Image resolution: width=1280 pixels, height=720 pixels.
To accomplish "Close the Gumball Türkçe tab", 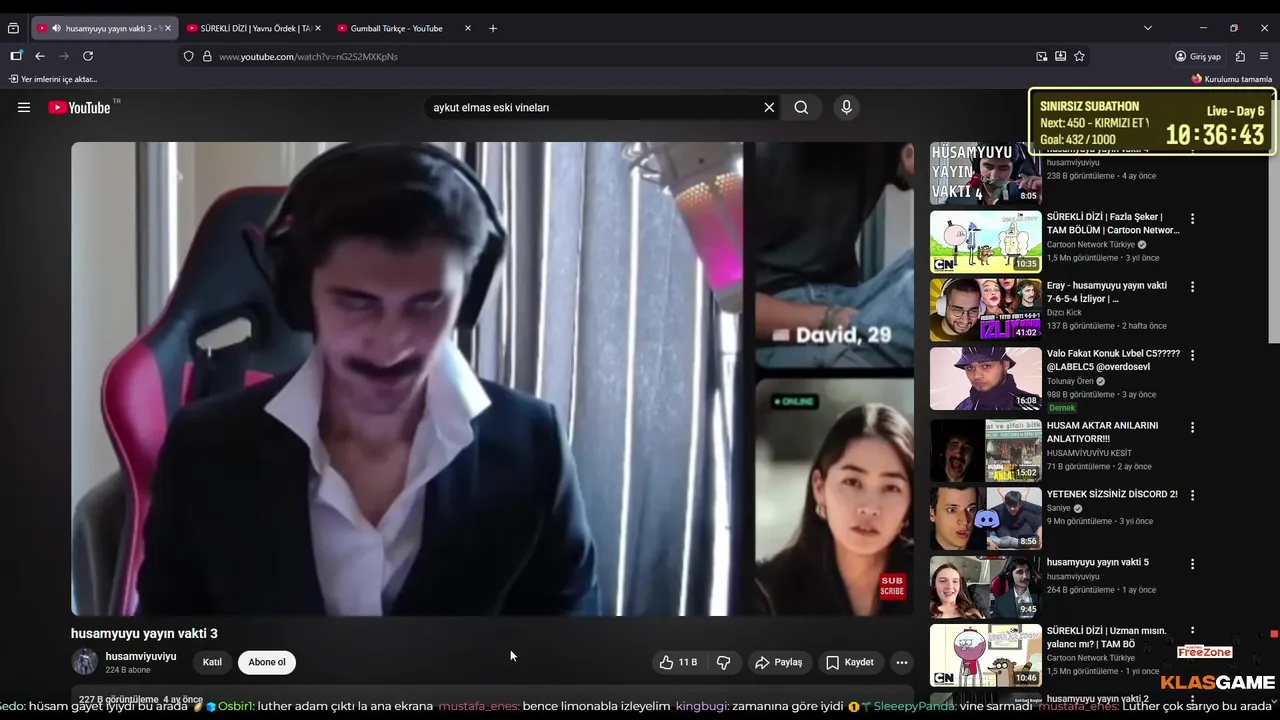I will click(x=467, y=28).
